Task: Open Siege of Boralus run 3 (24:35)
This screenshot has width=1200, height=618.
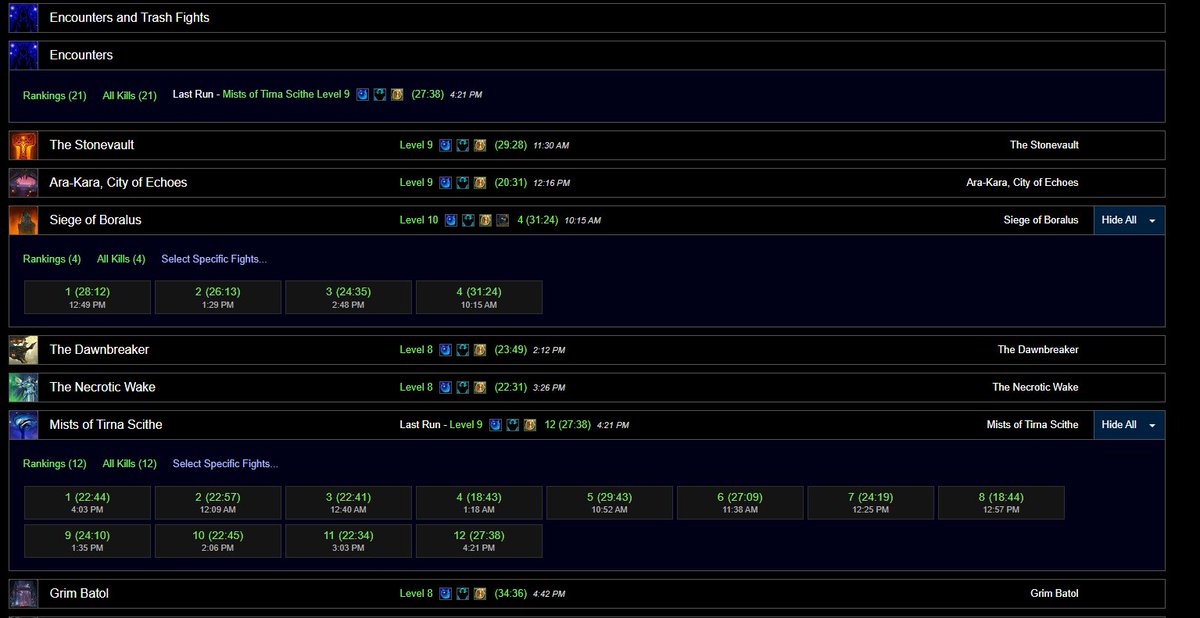Action: [348, 297]
